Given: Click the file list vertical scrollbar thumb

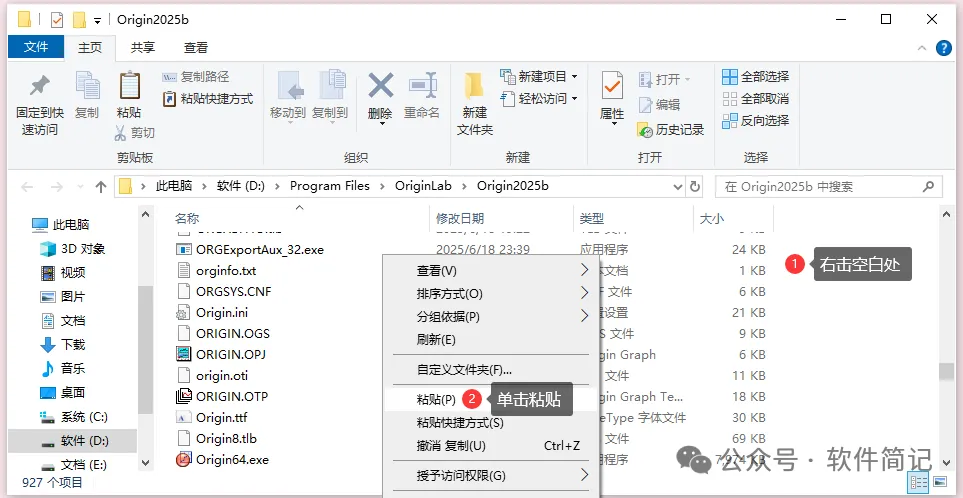Looking at the screenshot, I should click(x=945, y=372).
